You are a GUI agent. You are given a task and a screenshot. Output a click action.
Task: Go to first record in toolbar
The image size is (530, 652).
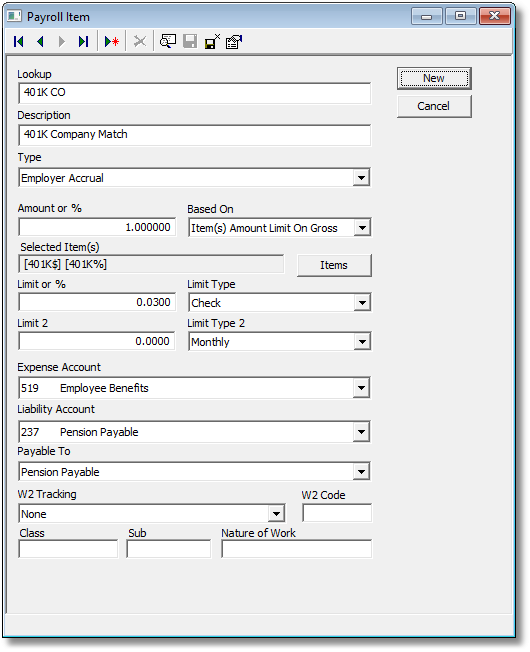(x=19, y=42)
